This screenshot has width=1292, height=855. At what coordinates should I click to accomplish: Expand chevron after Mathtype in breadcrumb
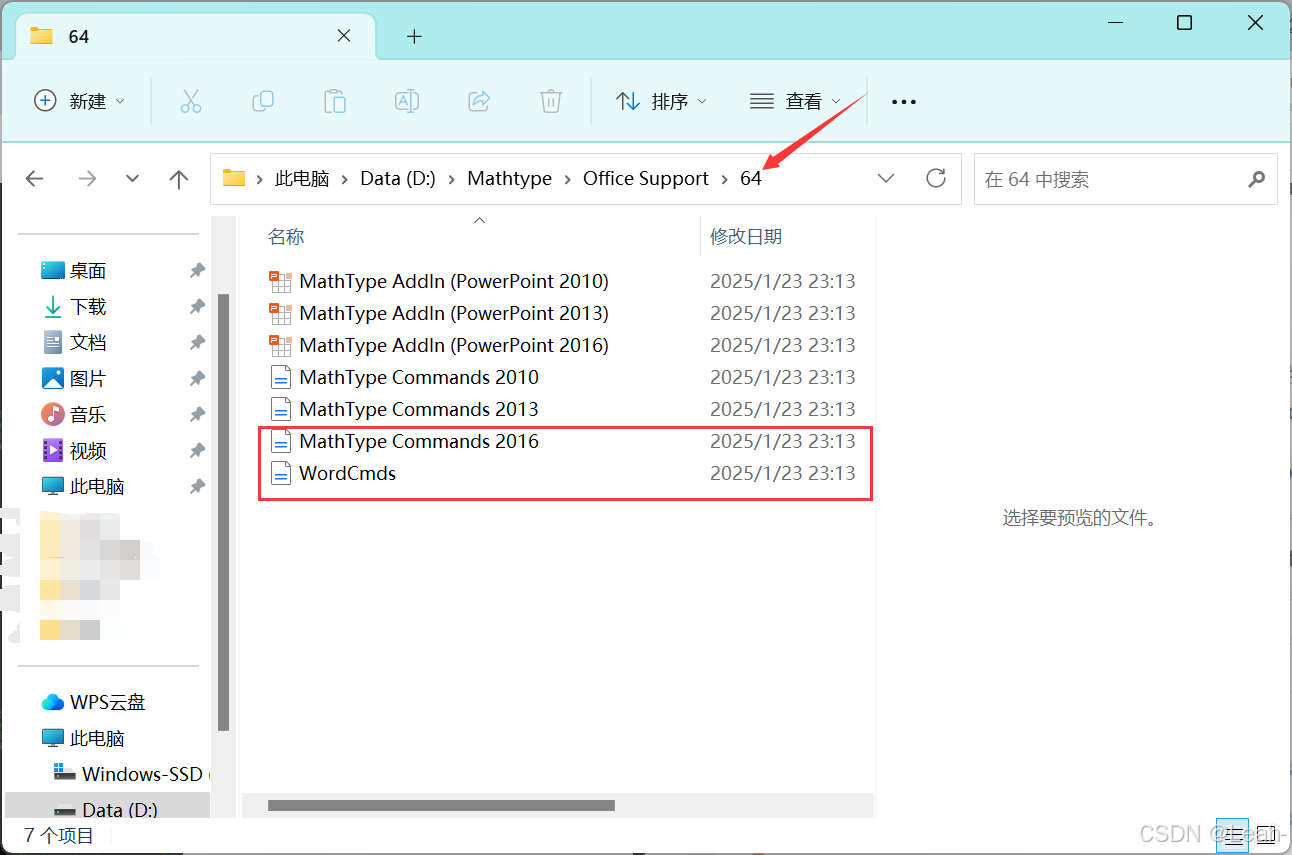click(x=568, y=179)
